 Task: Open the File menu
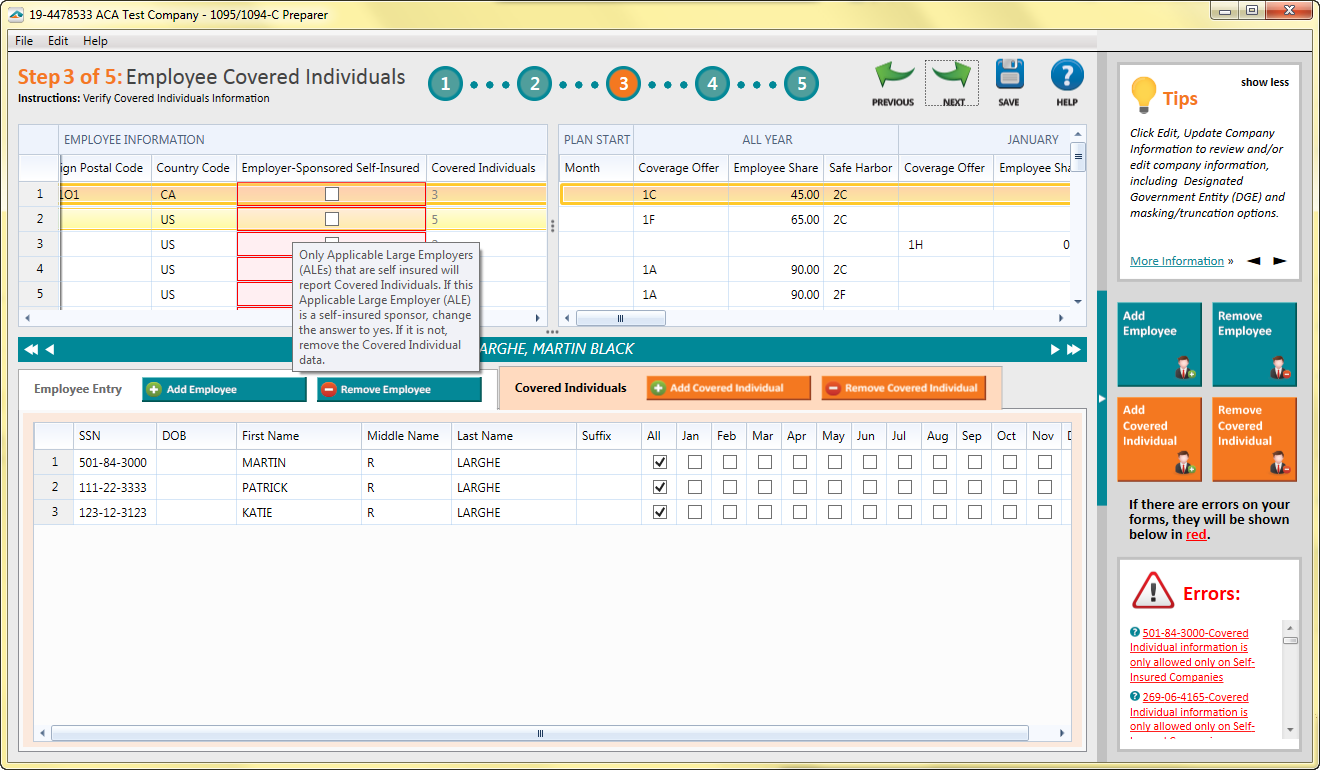[x=24, y=41]
